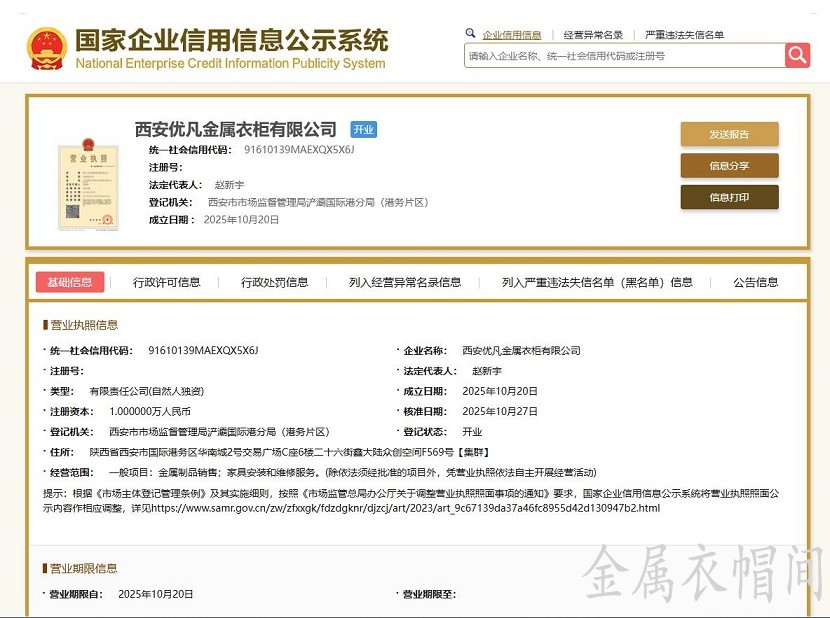Click the red magnifier search button

tap(797, 55)
